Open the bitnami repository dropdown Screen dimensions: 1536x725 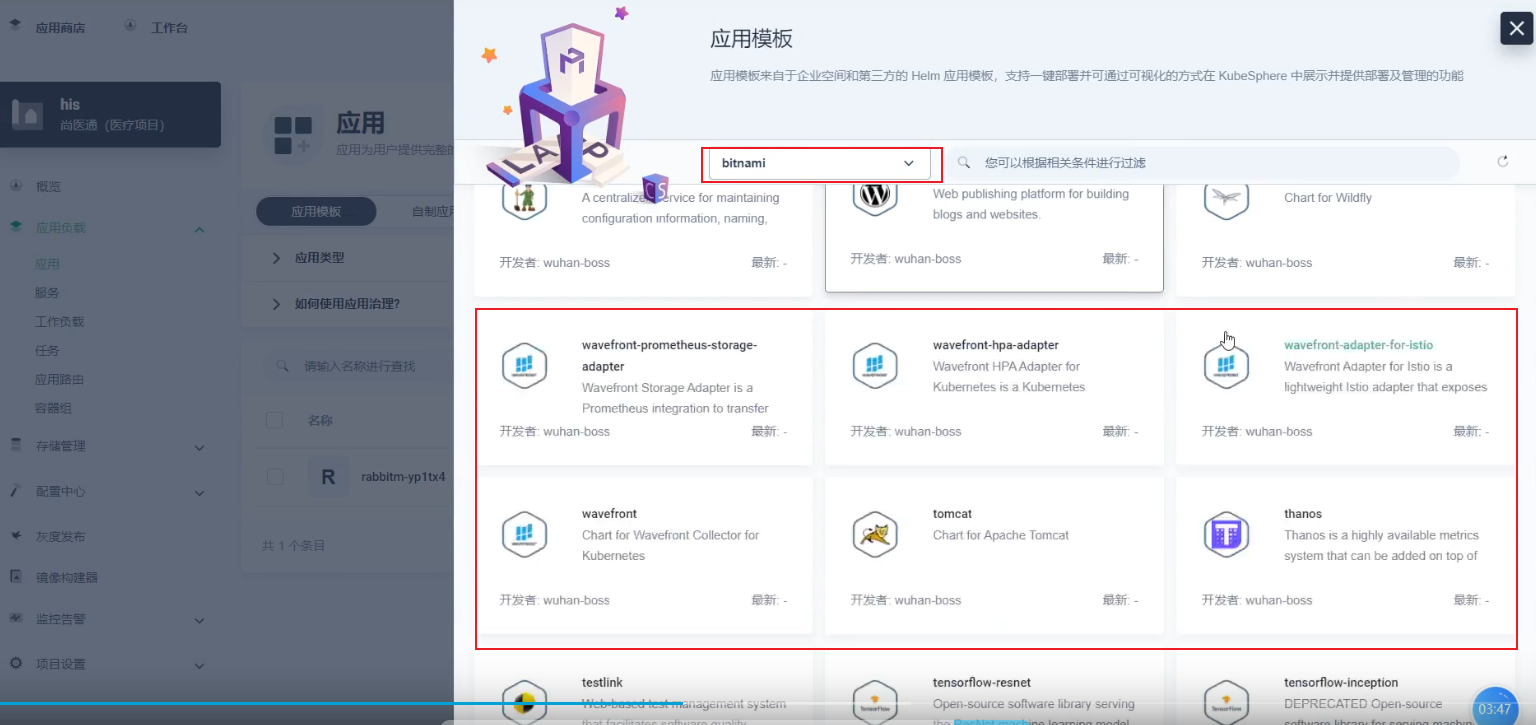[x=820, y=163]
